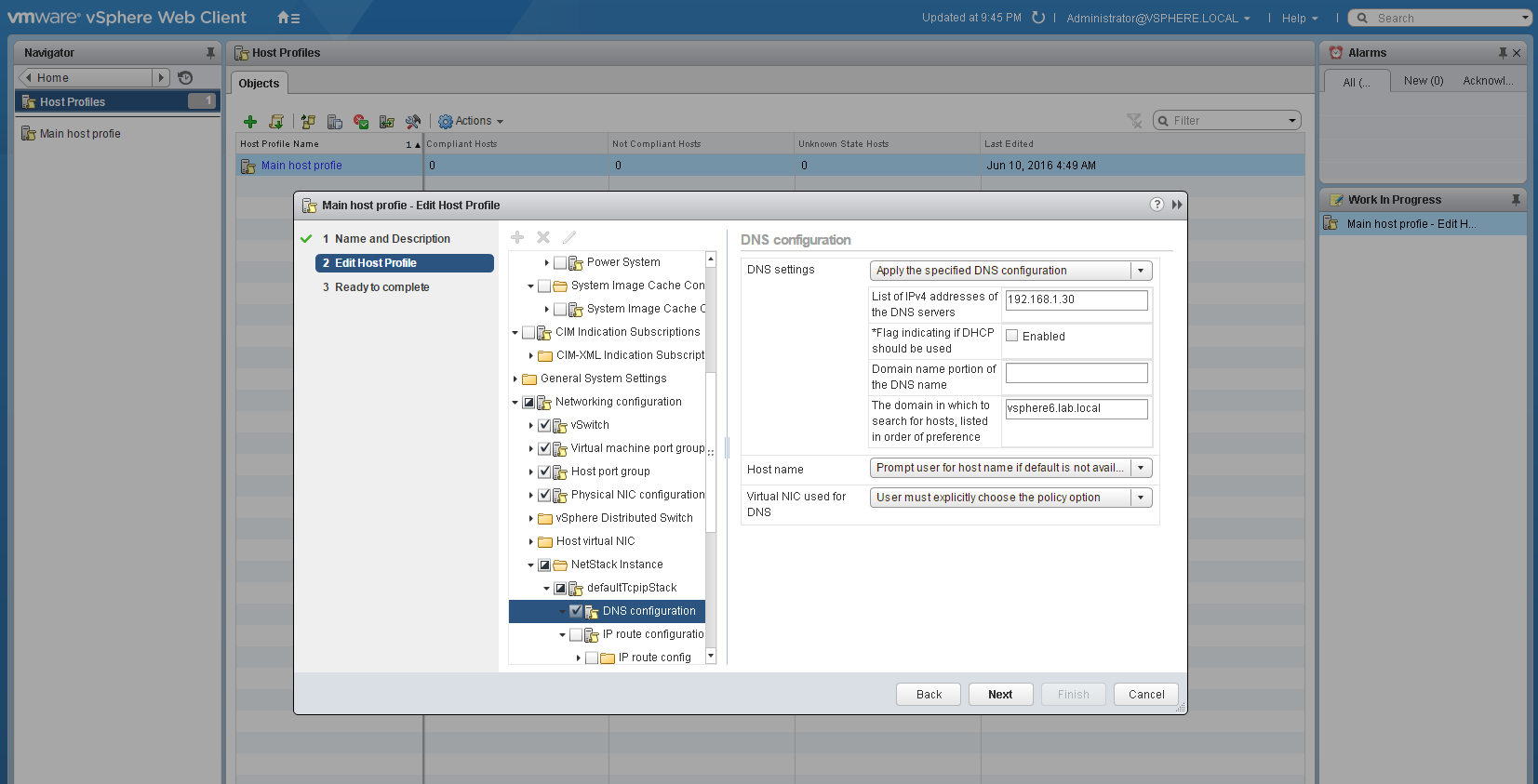Click the pencil edit icon above tree
This screenshot has width=1538, height=784.
click(569, 237)
